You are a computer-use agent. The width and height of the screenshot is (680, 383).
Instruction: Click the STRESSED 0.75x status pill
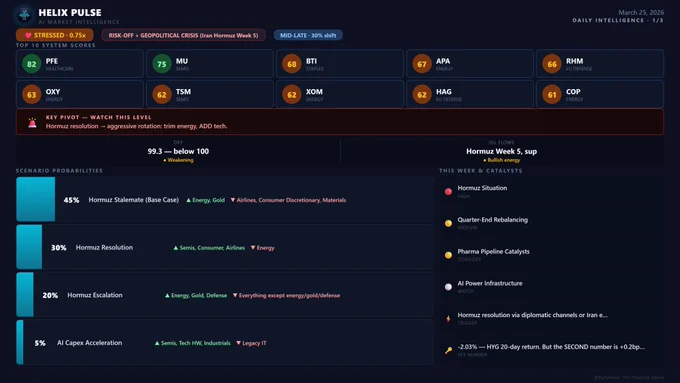tap(55, 35)
